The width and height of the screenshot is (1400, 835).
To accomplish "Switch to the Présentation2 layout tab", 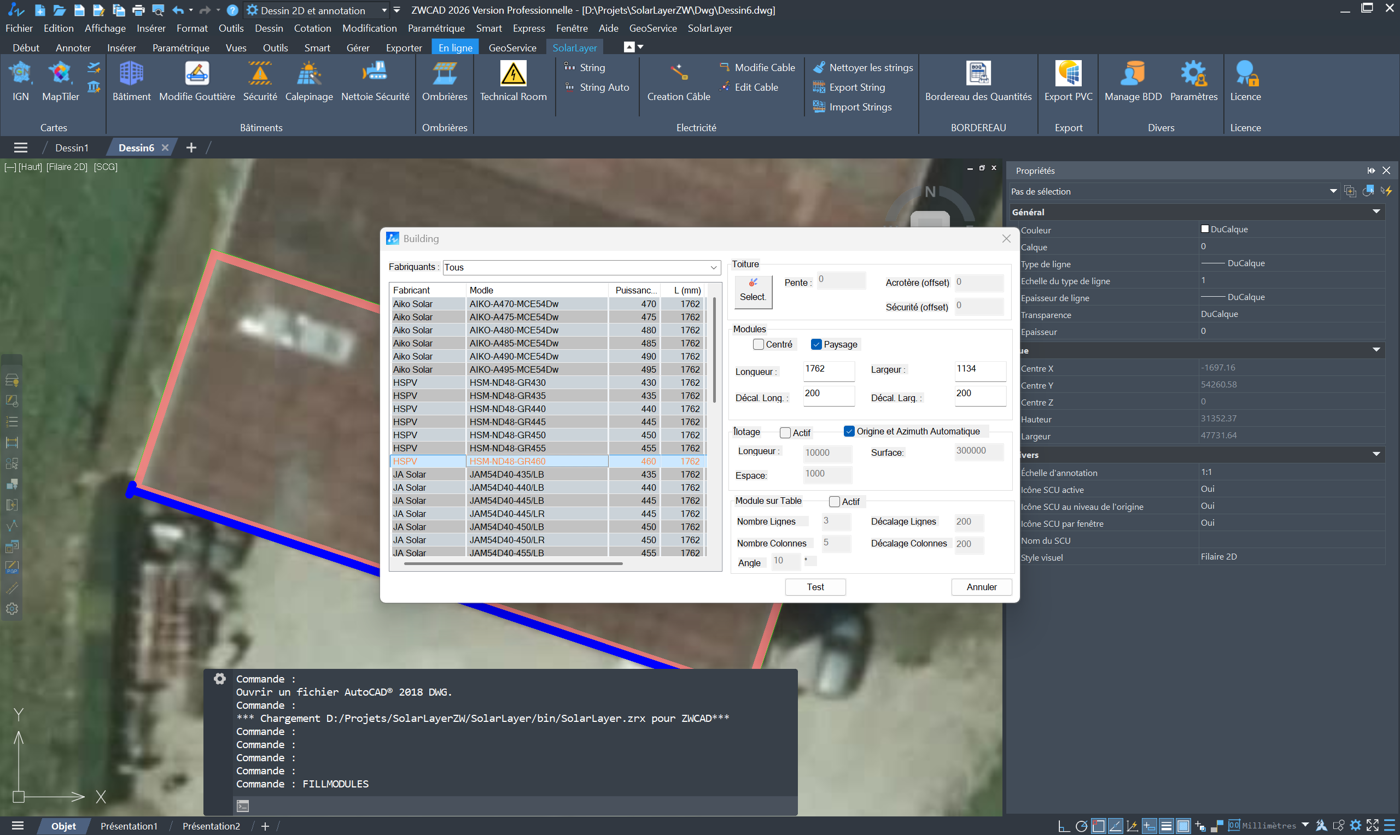I will click(211, 827).
